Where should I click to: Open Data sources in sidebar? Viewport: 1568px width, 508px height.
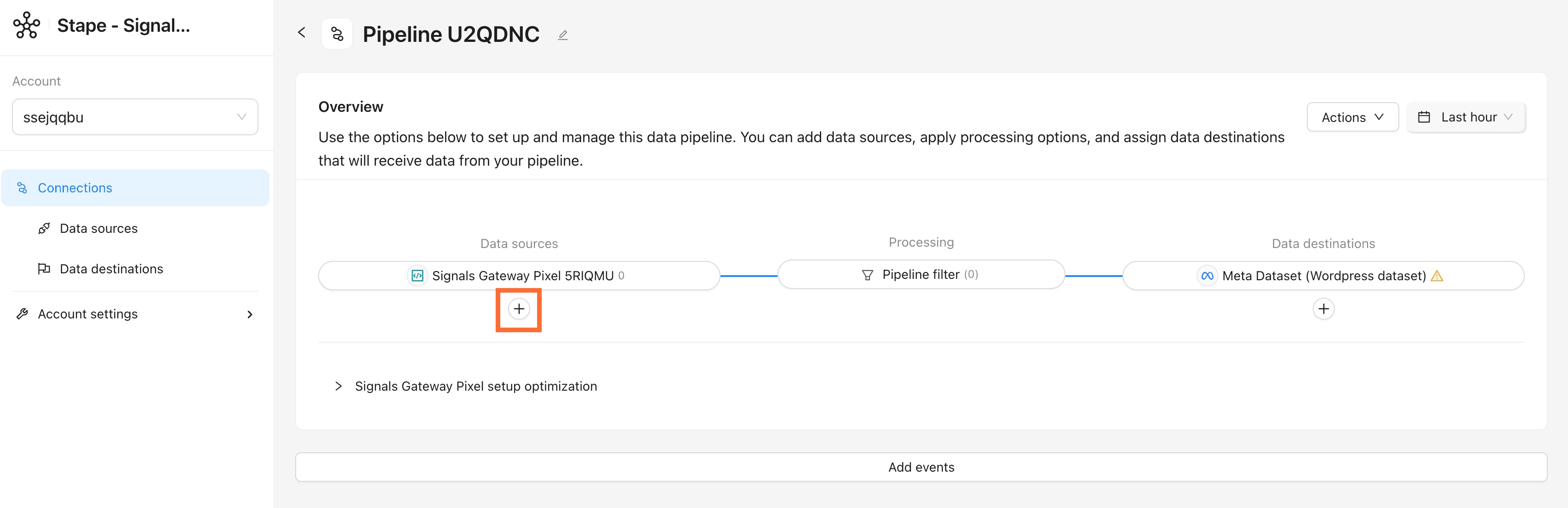[x=98, y=228]
